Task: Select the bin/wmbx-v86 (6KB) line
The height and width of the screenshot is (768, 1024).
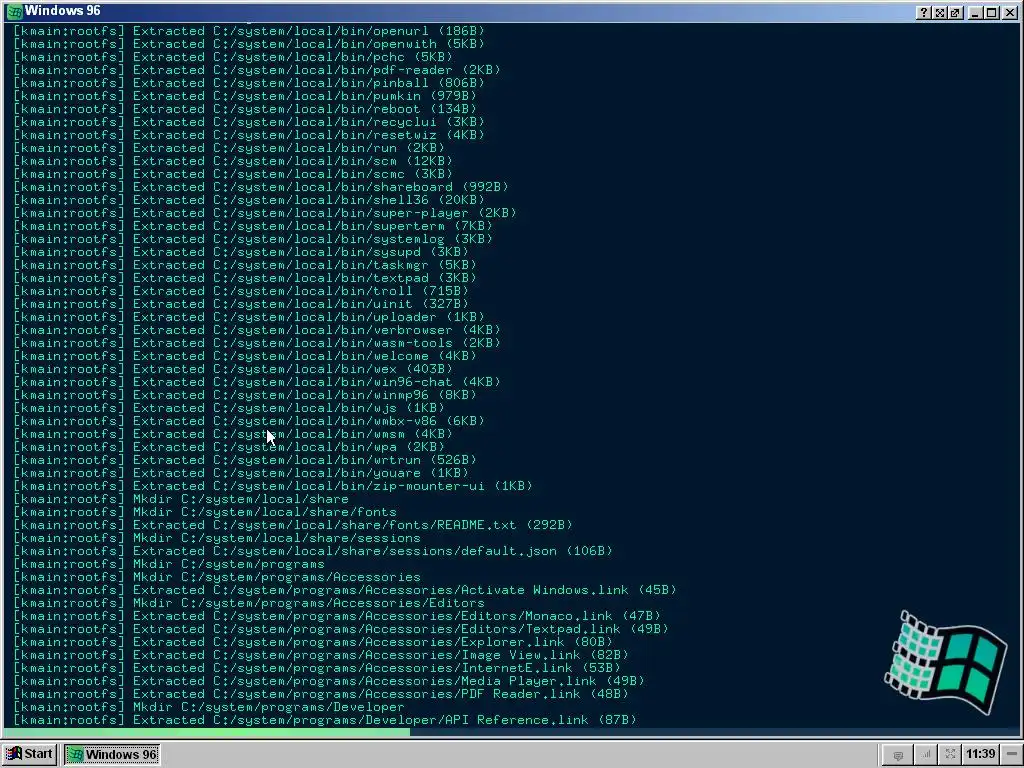Action: [249, 421]
